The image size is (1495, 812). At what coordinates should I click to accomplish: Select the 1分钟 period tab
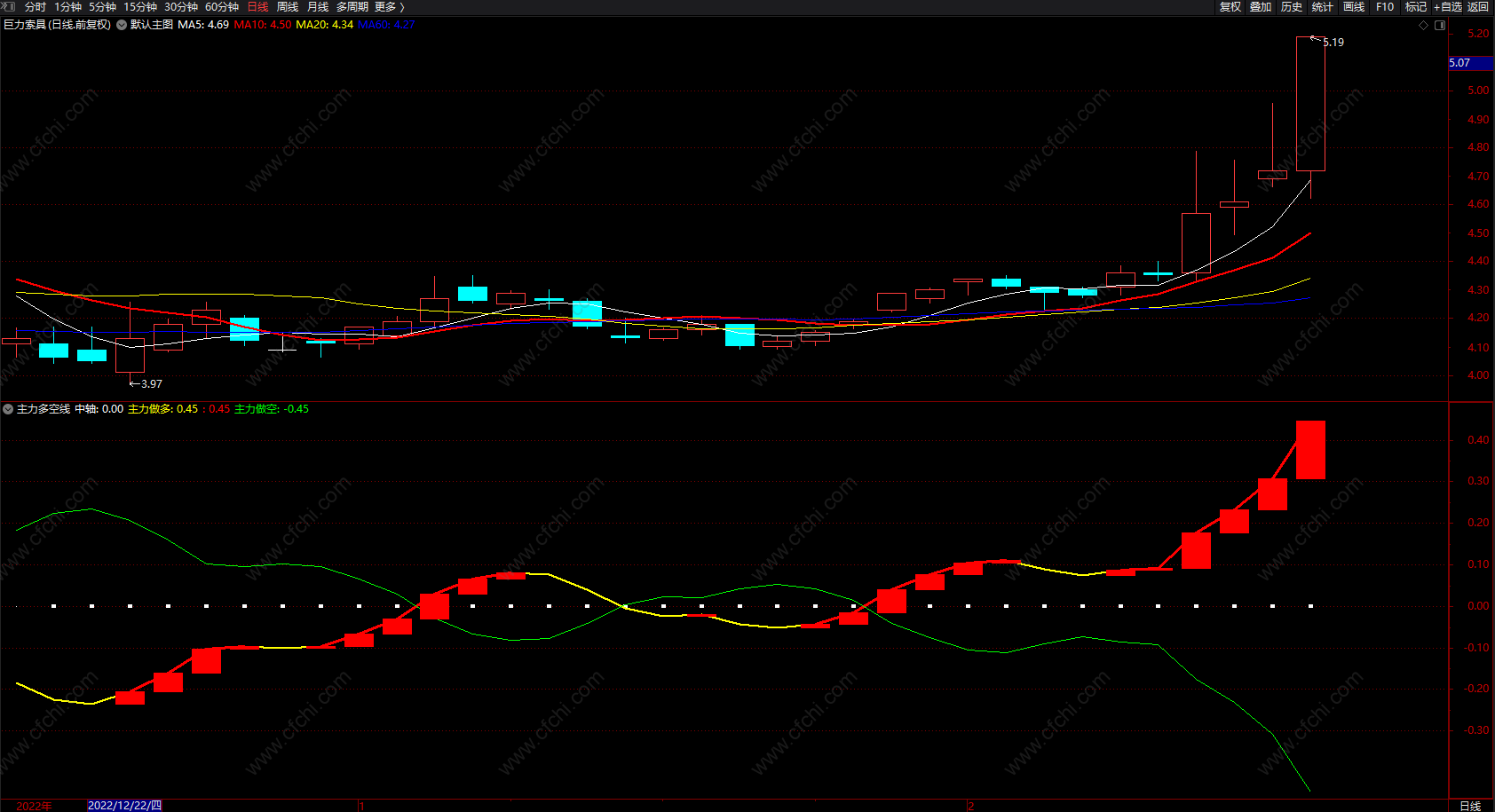67,7
